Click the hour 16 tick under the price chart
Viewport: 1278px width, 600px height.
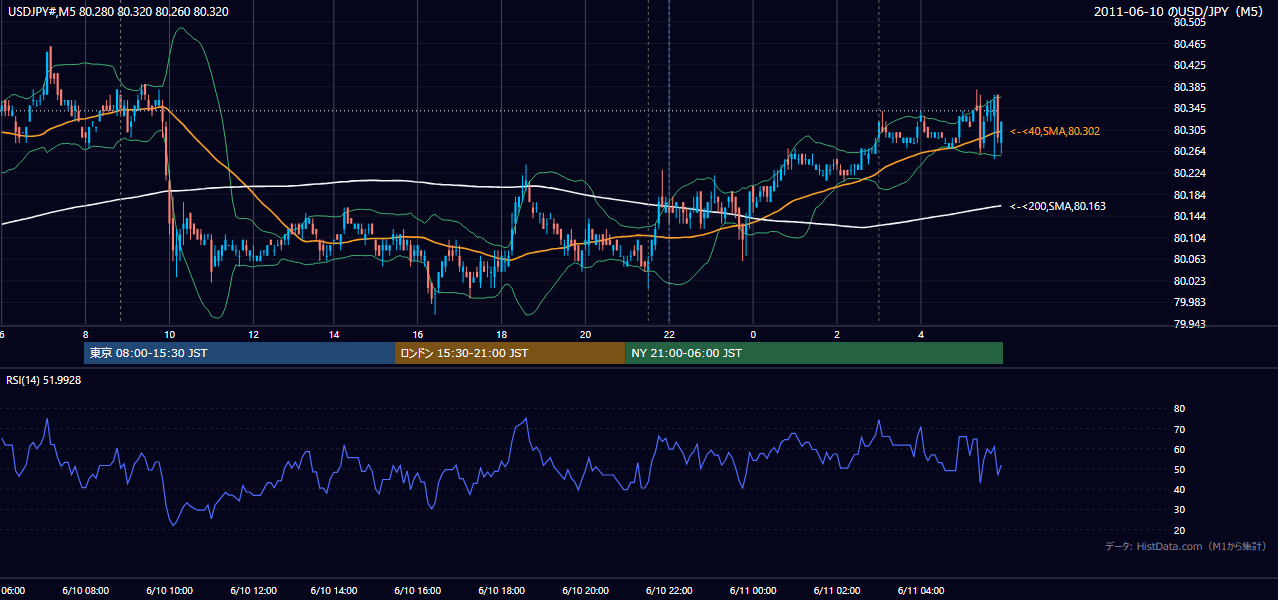(x=418, y=334)
